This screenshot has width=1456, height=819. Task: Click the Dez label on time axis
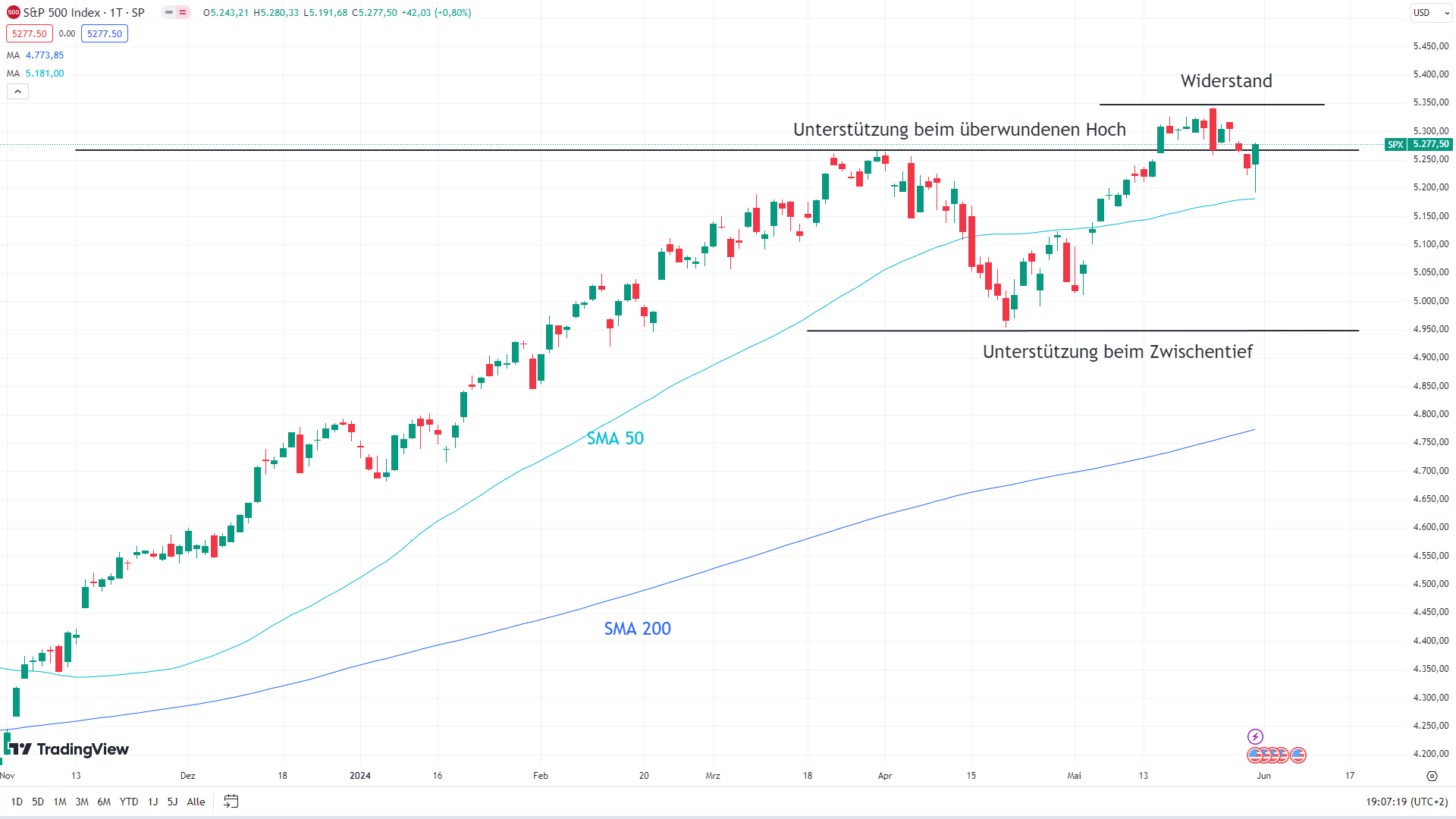point(188,776)
